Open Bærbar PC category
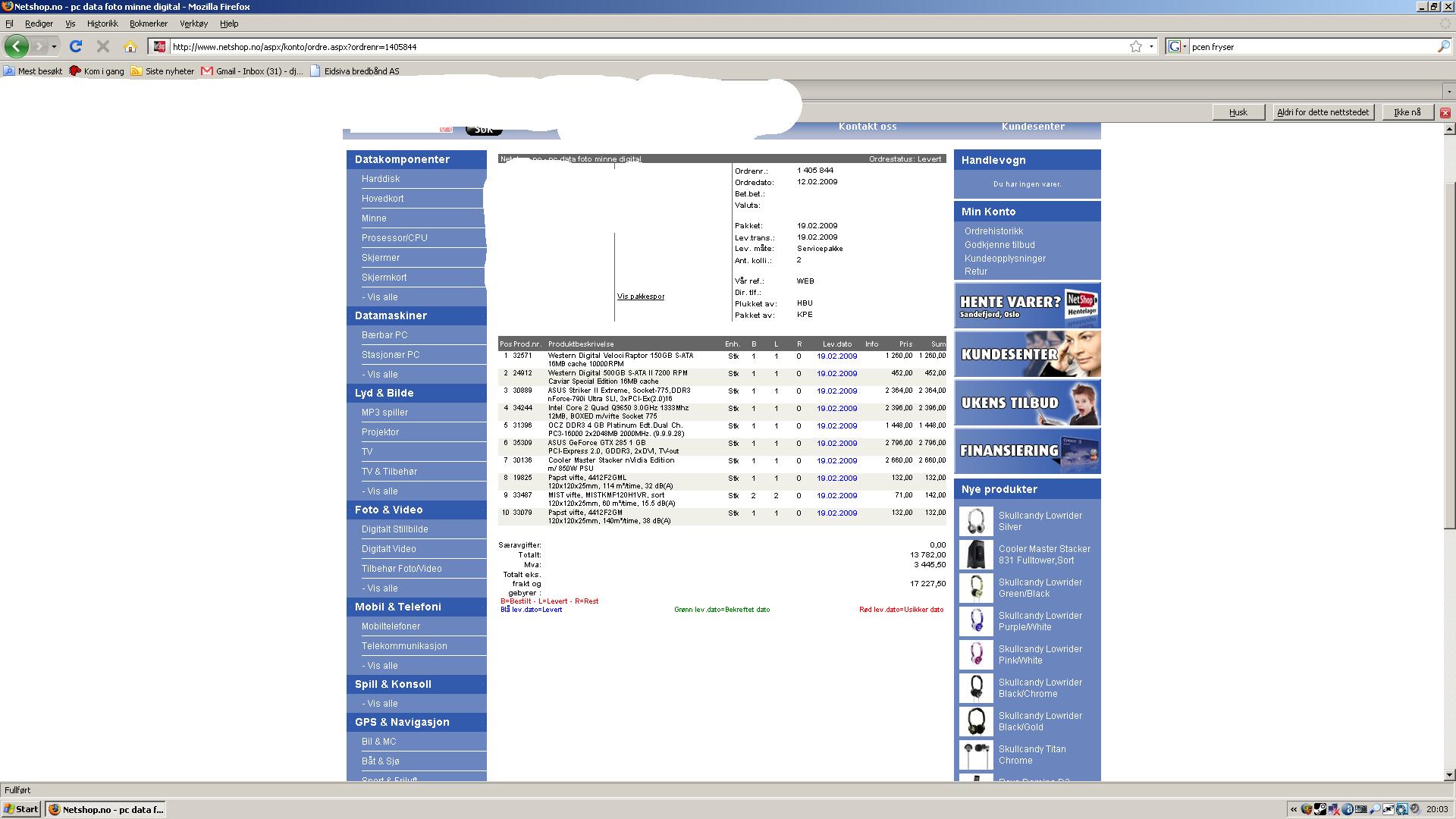1456x819 pixels. point(384,335)
